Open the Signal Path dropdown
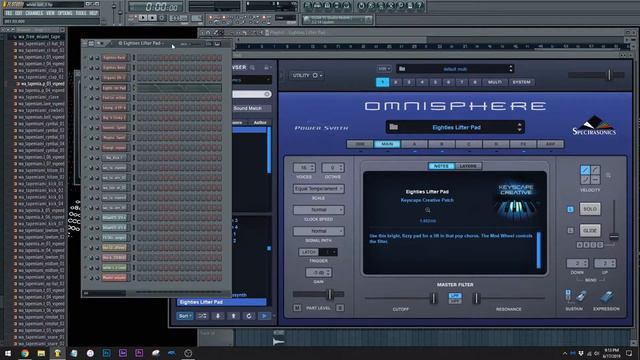Image resolution: width=640 pixels, height=360 pixels. [318, 231]
